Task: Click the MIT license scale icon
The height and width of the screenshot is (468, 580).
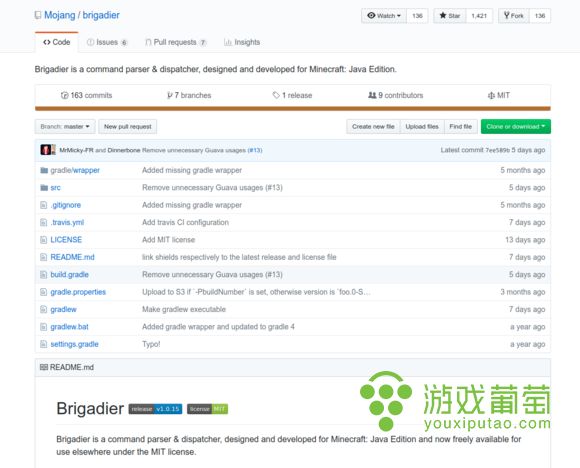Action: [491, 95]
